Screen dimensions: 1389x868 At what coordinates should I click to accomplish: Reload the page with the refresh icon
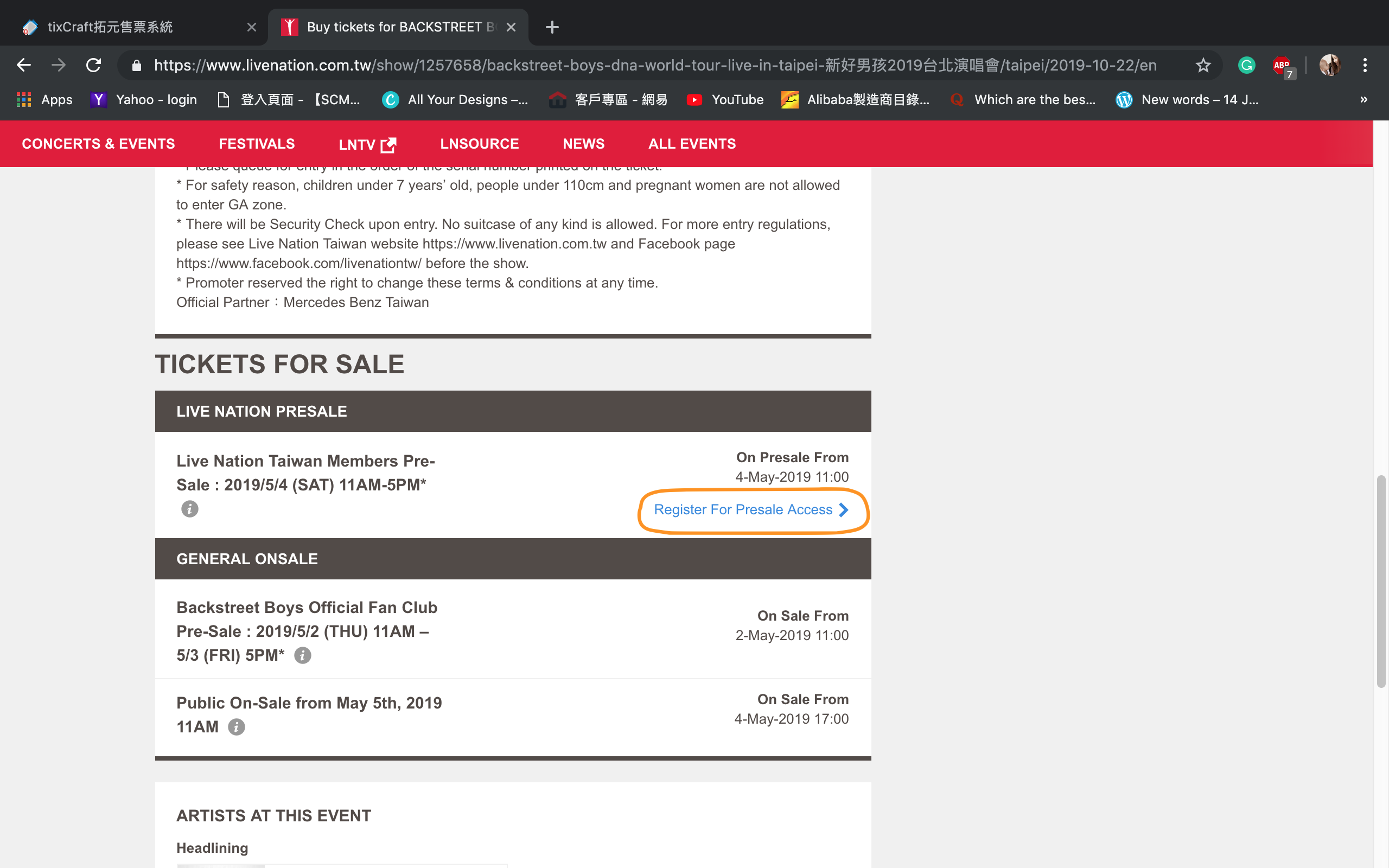(x=93, y=66)
